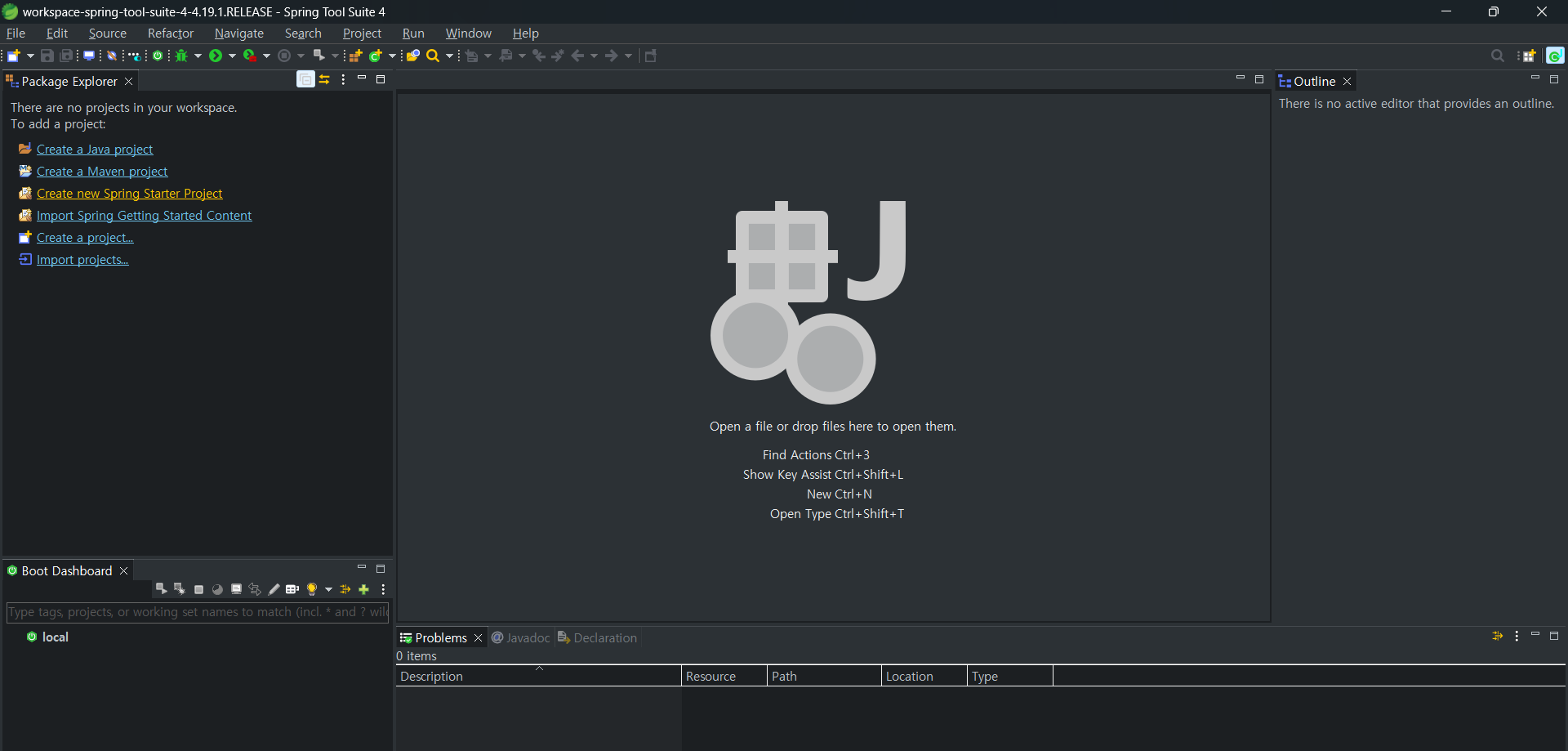
Task: Click Create new Spring Starter Project link
Action: pos(129,193)
